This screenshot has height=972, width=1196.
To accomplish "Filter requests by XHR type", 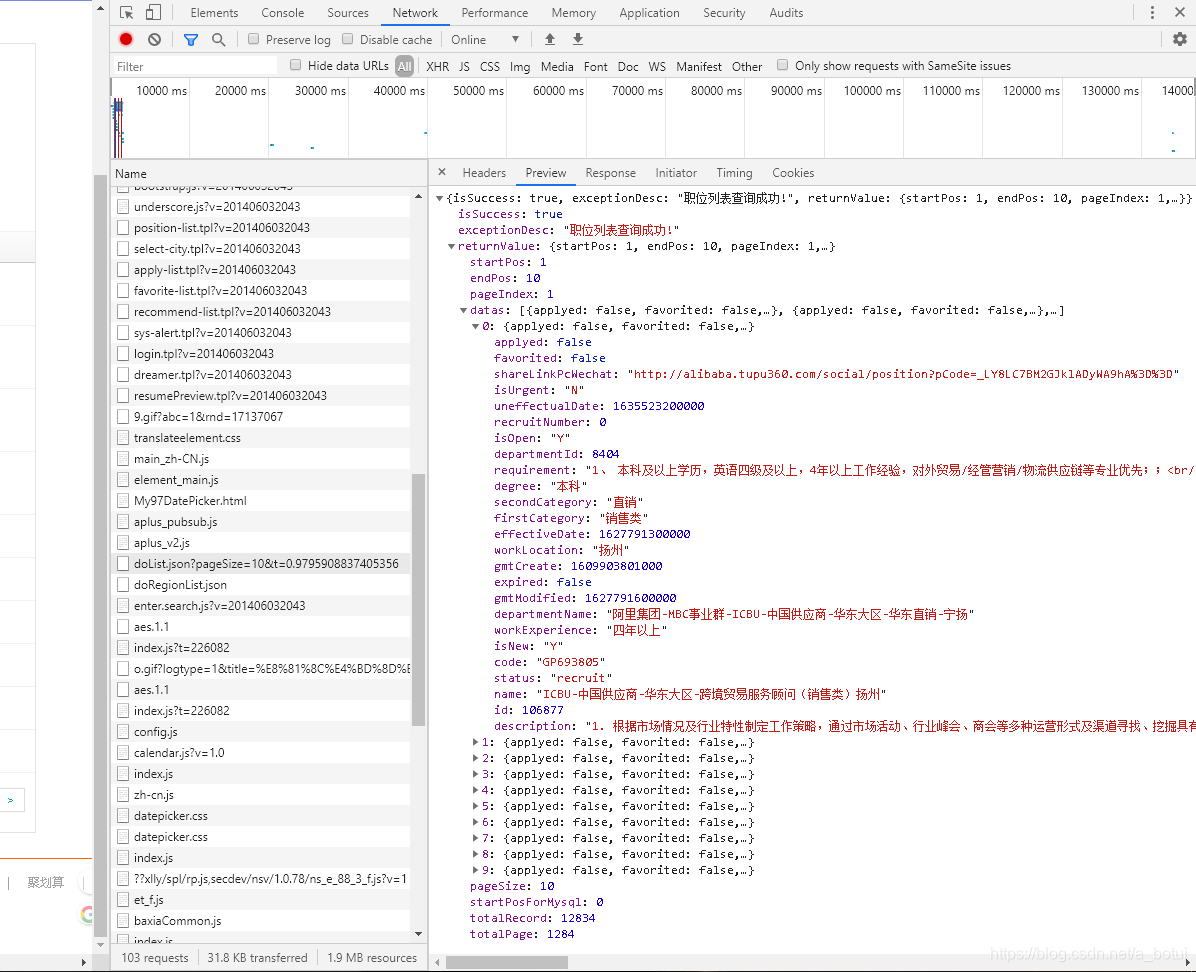I will point(438,66).
